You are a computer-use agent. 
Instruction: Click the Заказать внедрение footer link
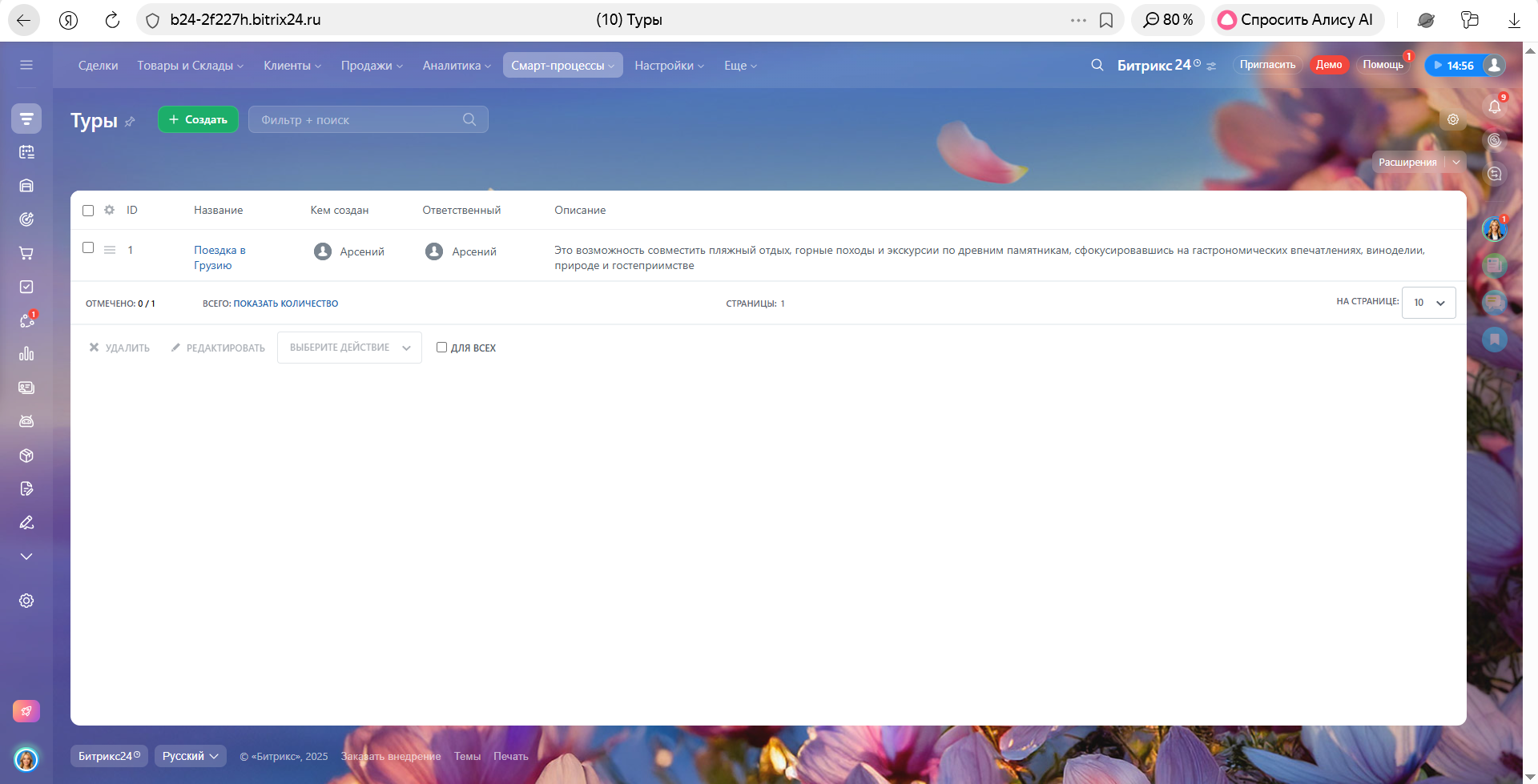click(x=391, y=756)
